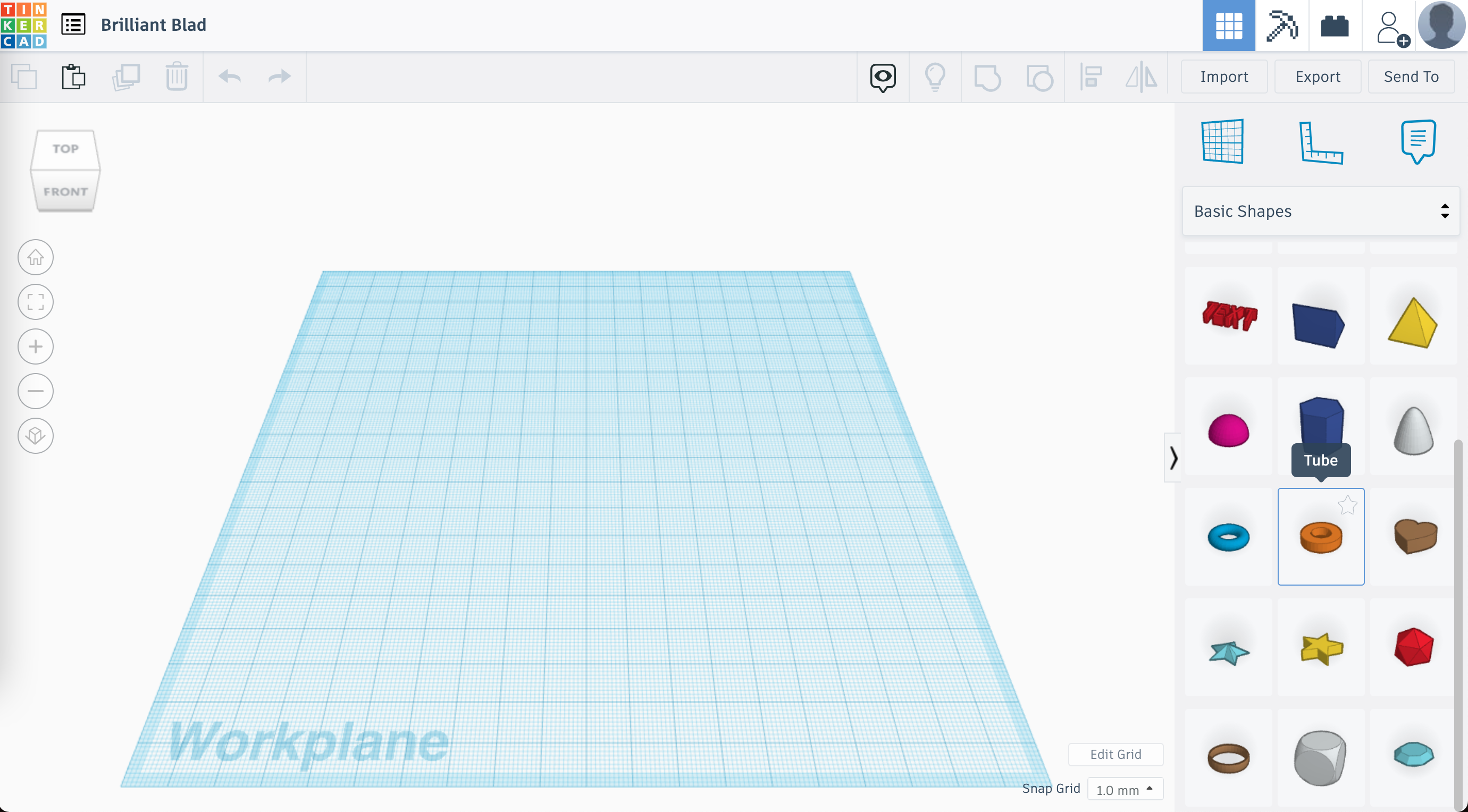
Task: Click Fit all in view icon
Action: pyautogui.click(x=35, y=302)
